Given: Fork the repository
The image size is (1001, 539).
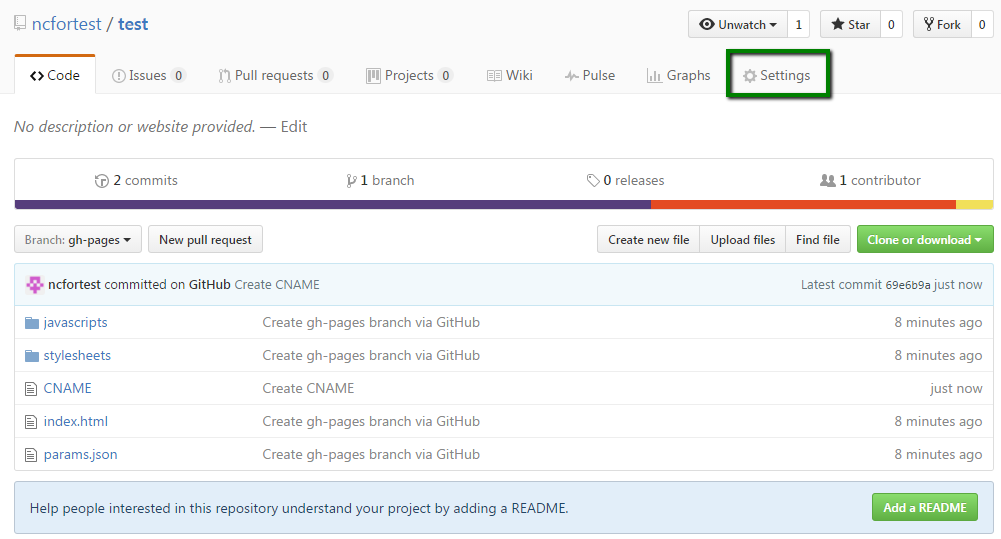Looking at the screenshot, I should pos(942,24).
